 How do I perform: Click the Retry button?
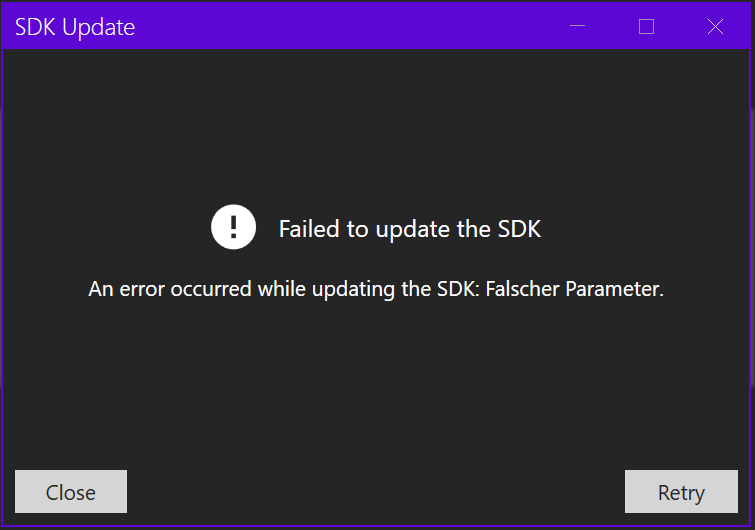pos(681,492)
